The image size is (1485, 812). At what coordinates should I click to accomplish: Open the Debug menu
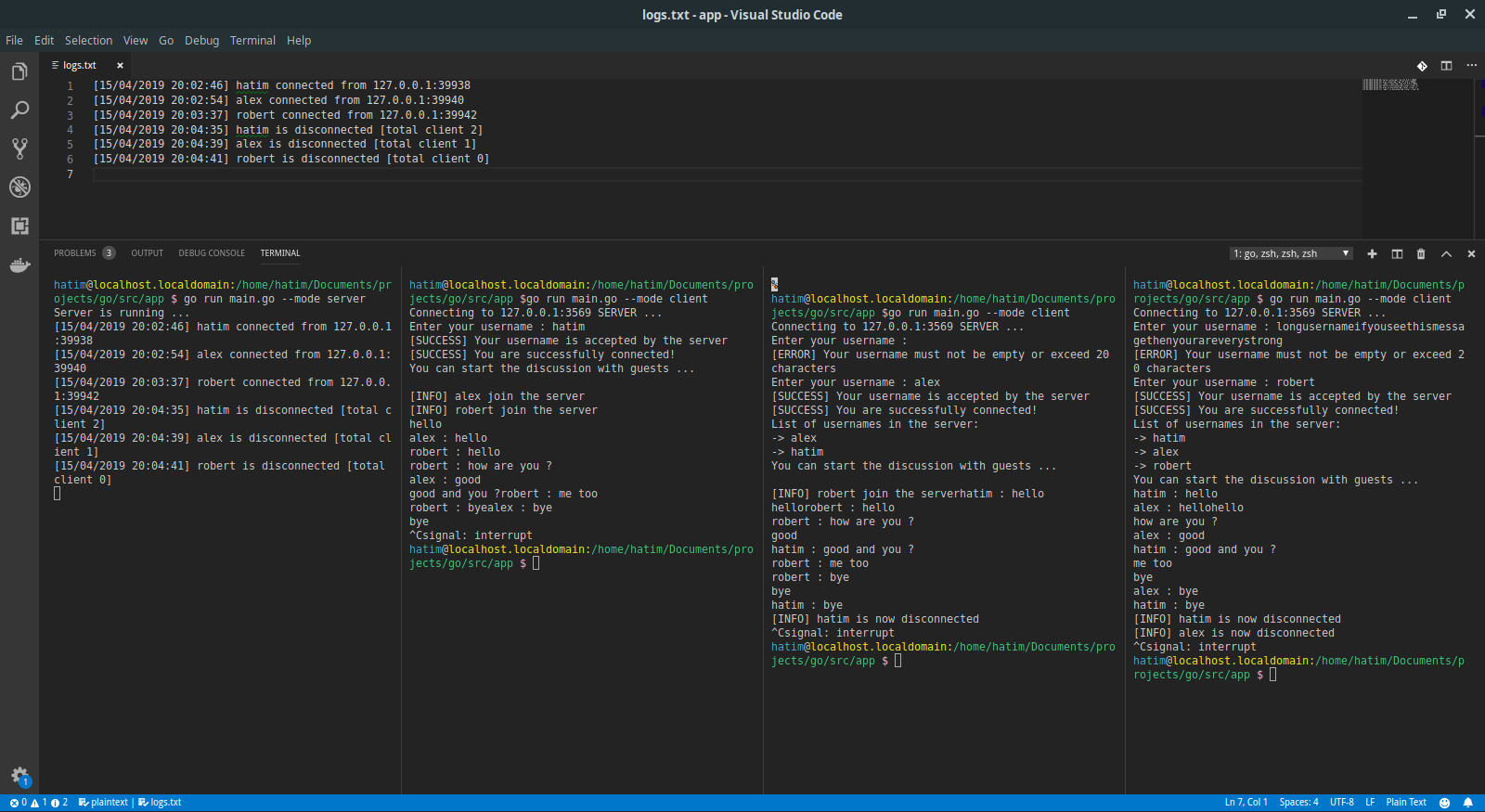[x=201, y=41]
